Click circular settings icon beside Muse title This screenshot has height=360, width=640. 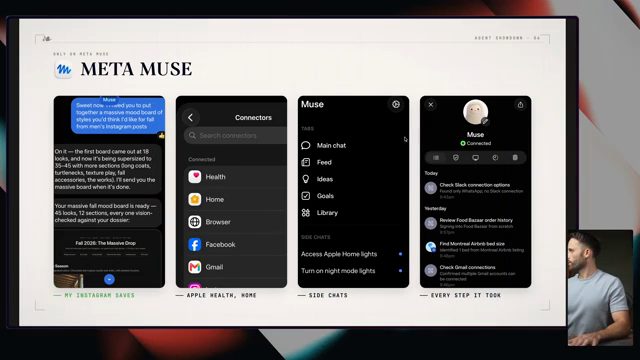(396, 104)
